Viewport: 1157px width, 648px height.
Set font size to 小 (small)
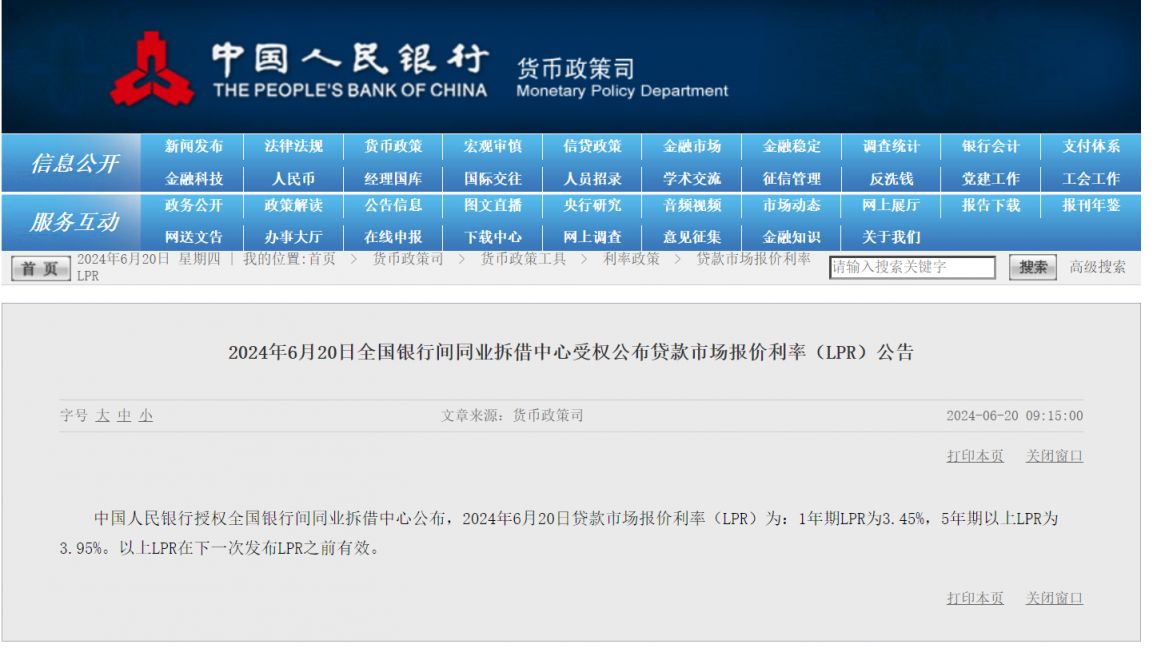click(146, 416)
